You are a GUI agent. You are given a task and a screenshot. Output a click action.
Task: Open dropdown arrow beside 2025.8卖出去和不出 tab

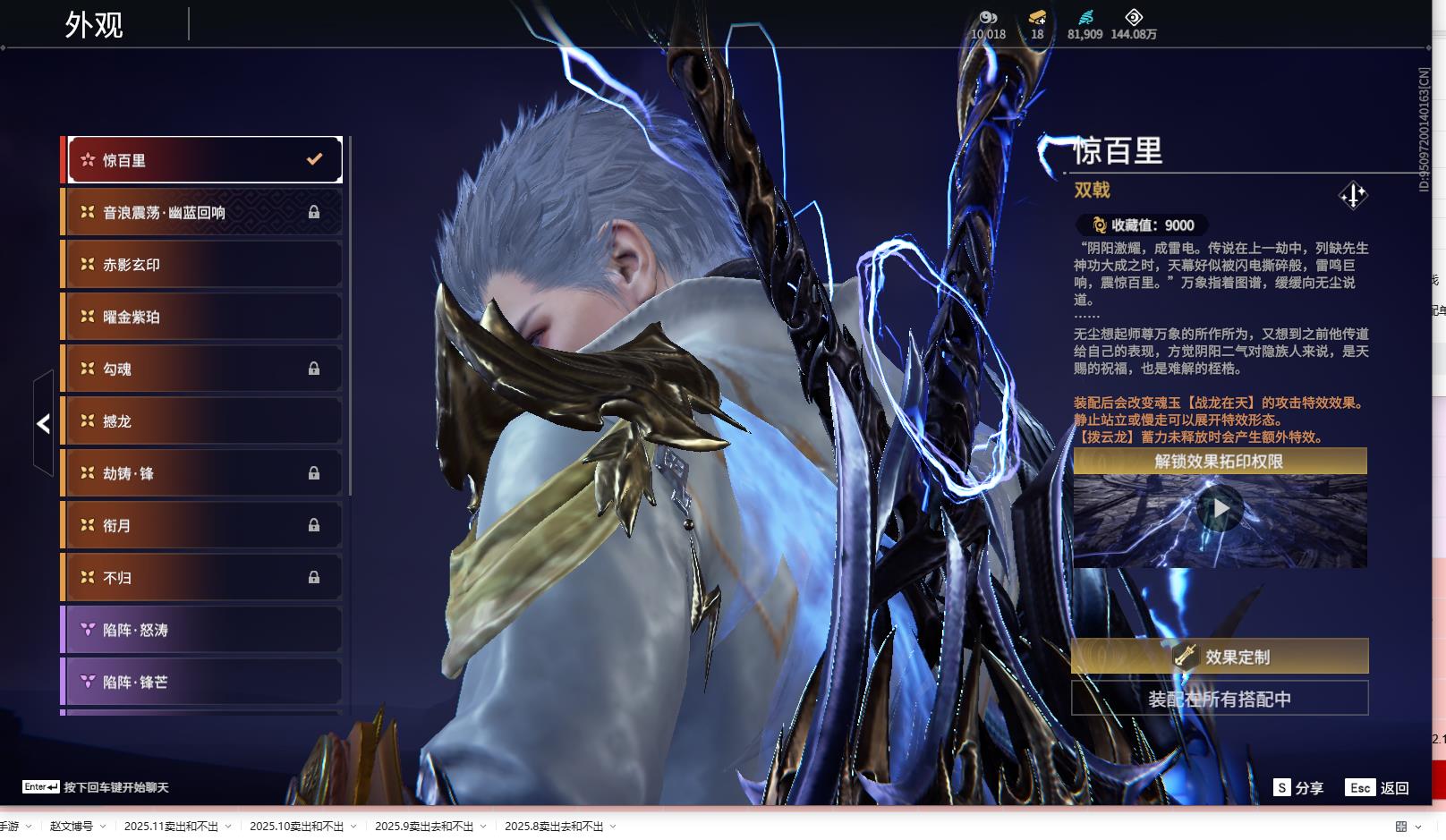(613, 827)
